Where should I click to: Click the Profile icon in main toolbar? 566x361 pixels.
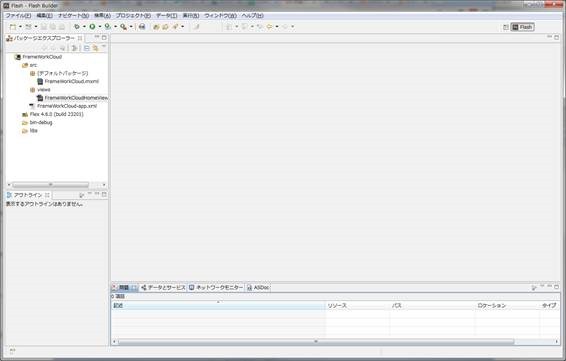108,27
